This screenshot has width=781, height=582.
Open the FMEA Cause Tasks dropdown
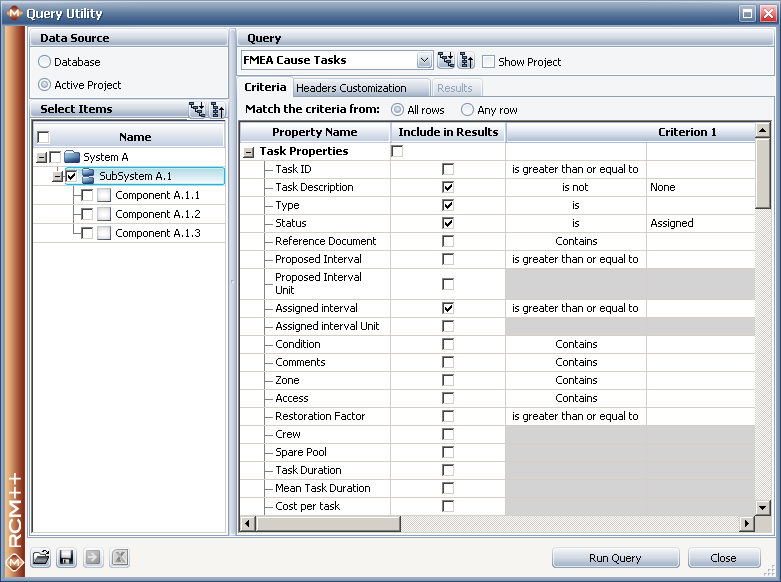click(x=425, y=61)
